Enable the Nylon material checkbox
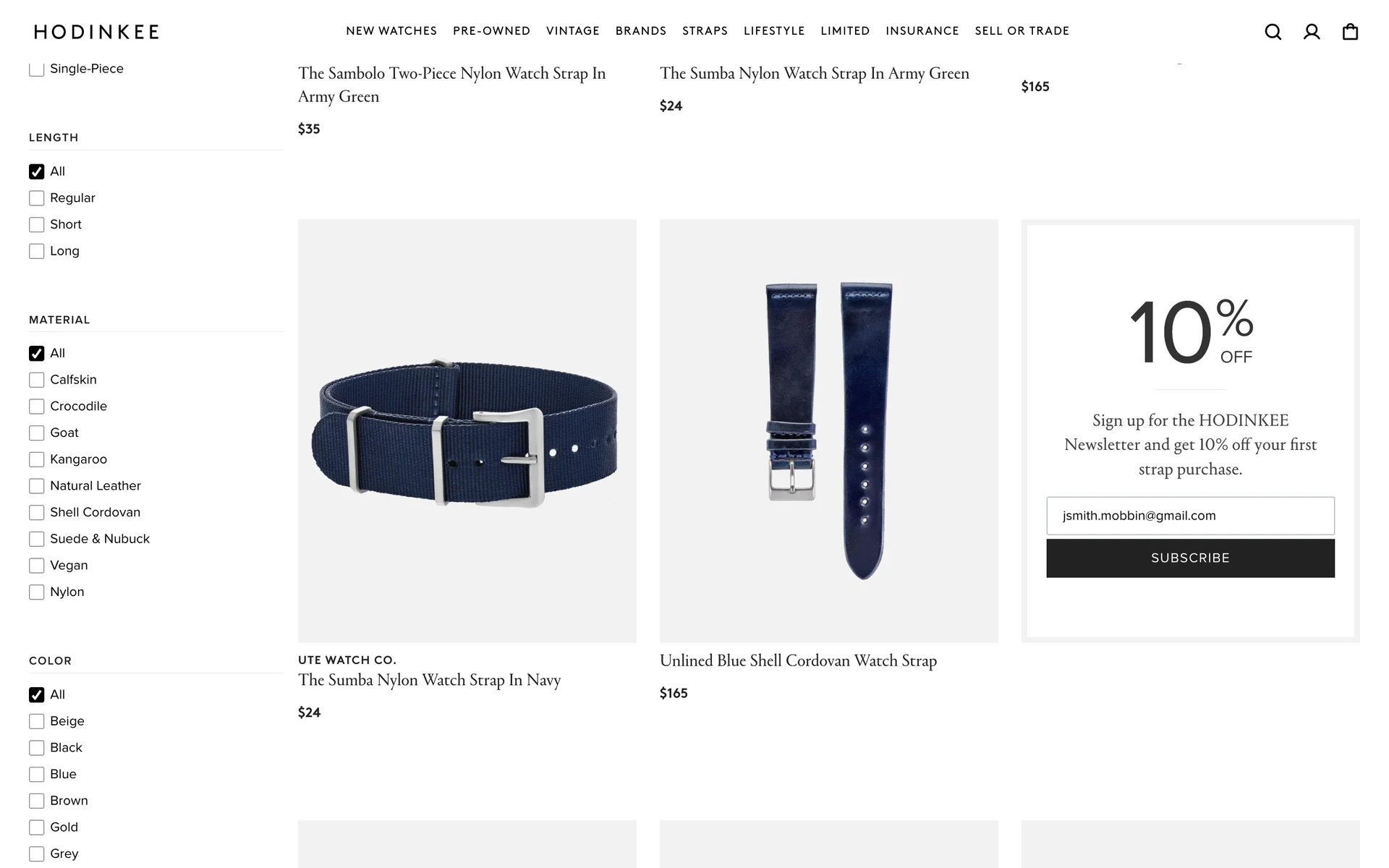Image resolution: width=1389 pixels, height=868 pixels. click(x=37, y=592)
